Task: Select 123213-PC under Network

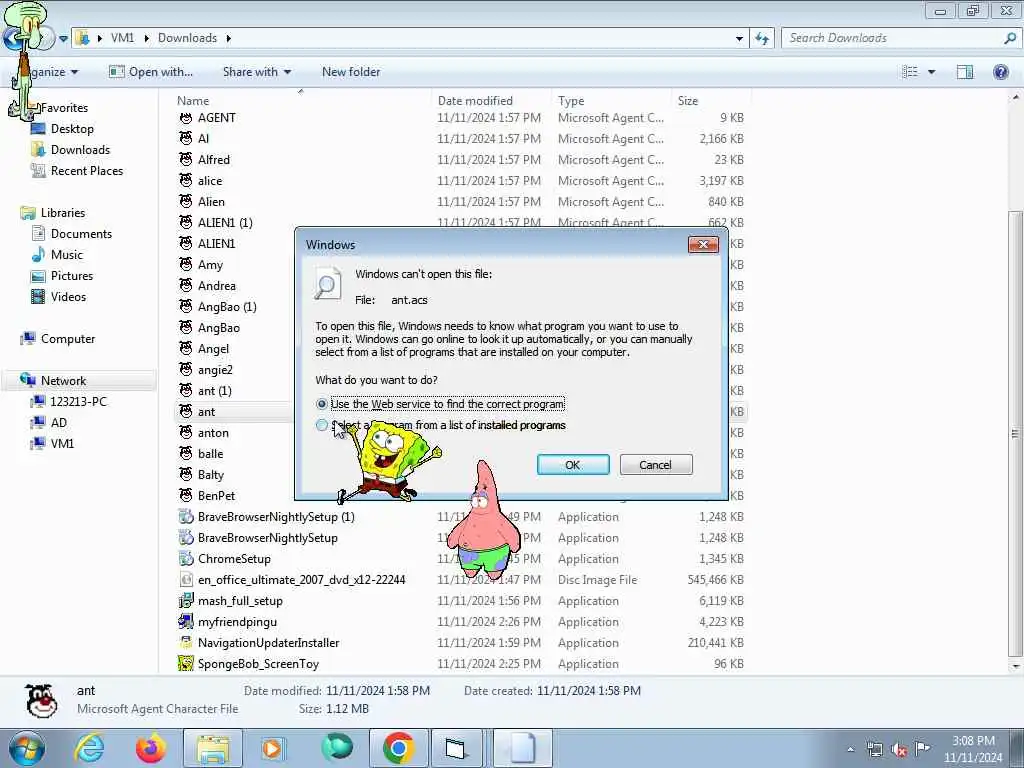Action: 78,402
